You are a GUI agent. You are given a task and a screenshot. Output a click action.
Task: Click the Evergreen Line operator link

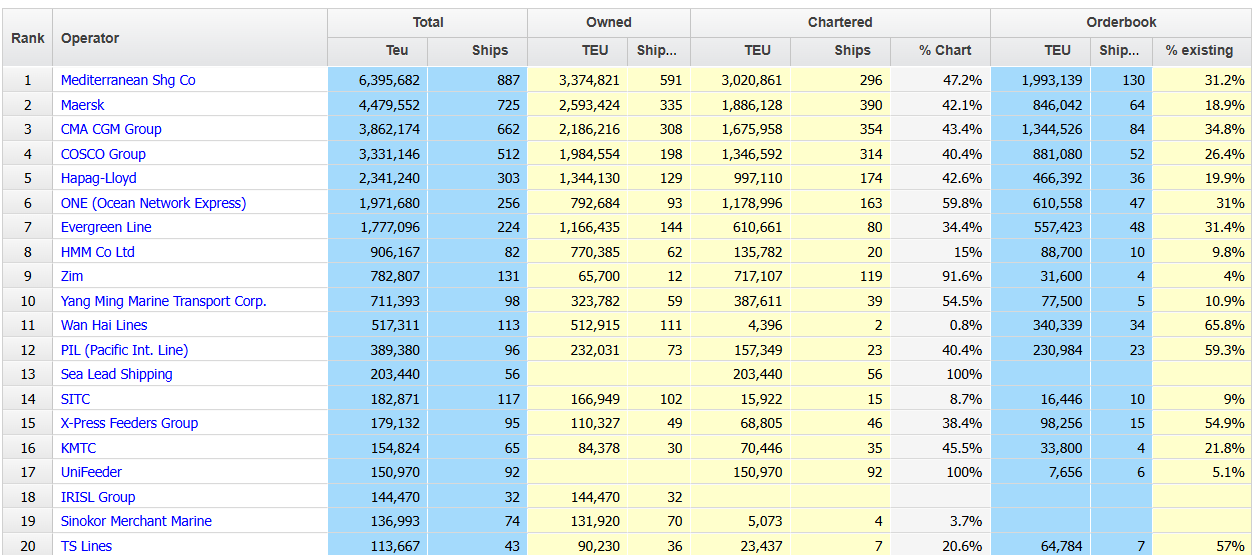[106, 227]
